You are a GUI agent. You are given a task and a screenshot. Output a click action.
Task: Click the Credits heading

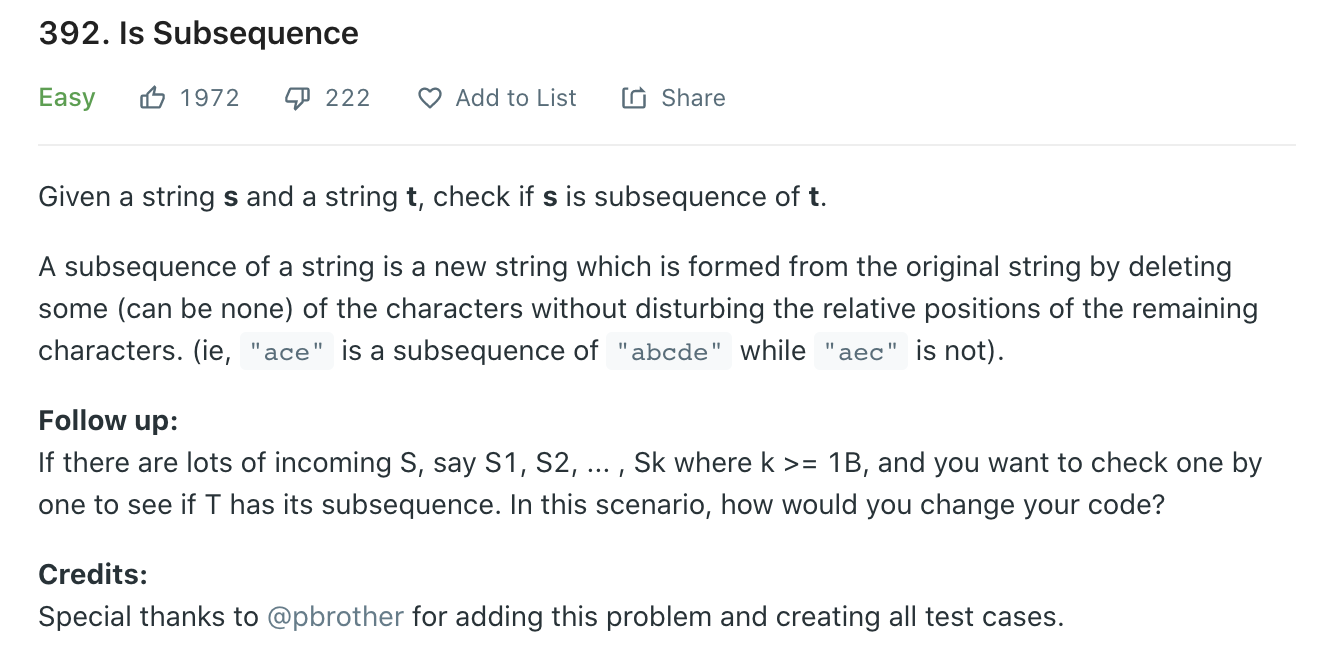[93, 575]
